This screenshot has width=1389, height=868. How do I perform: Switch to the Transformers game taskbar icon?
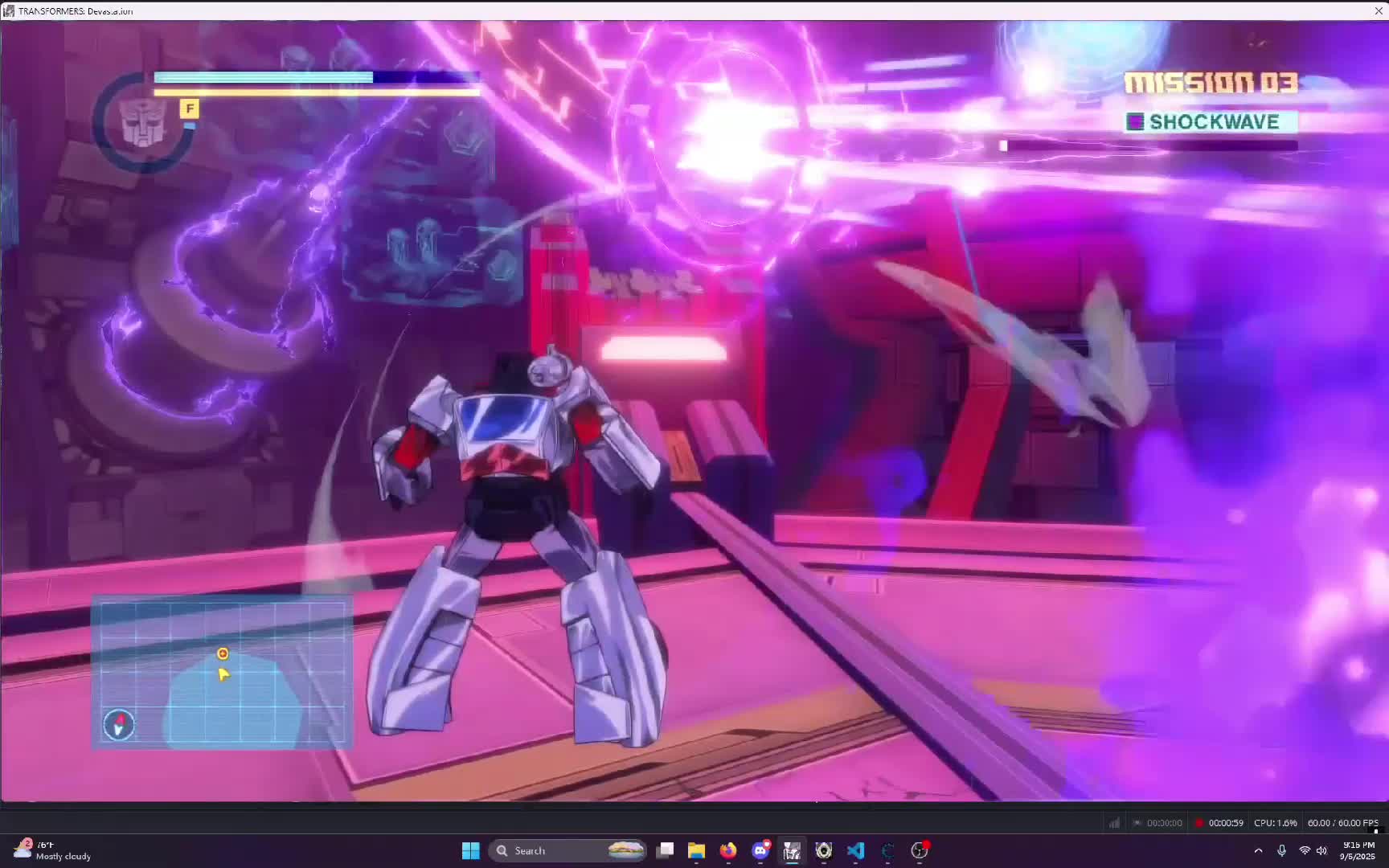[x=792, y=850]
